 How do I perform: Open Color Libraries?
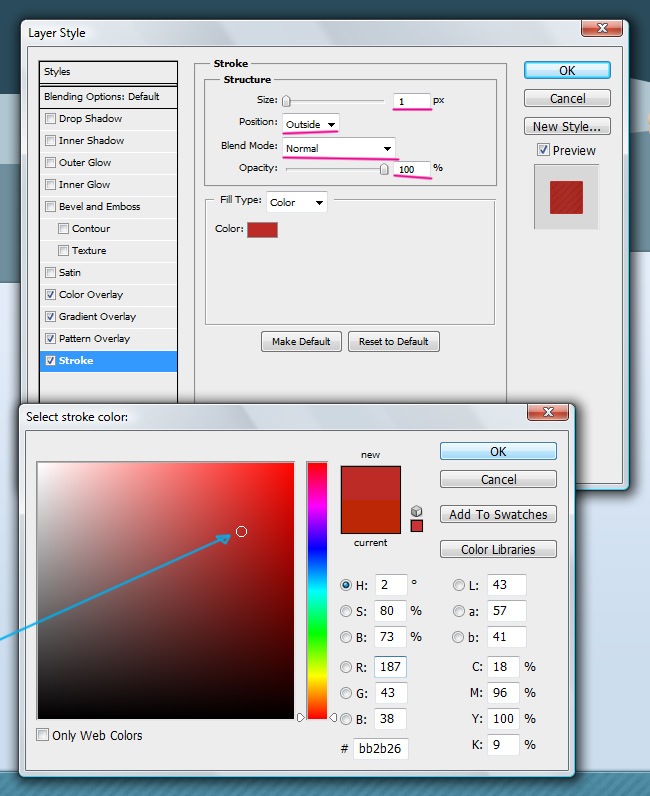click(498, 549)
